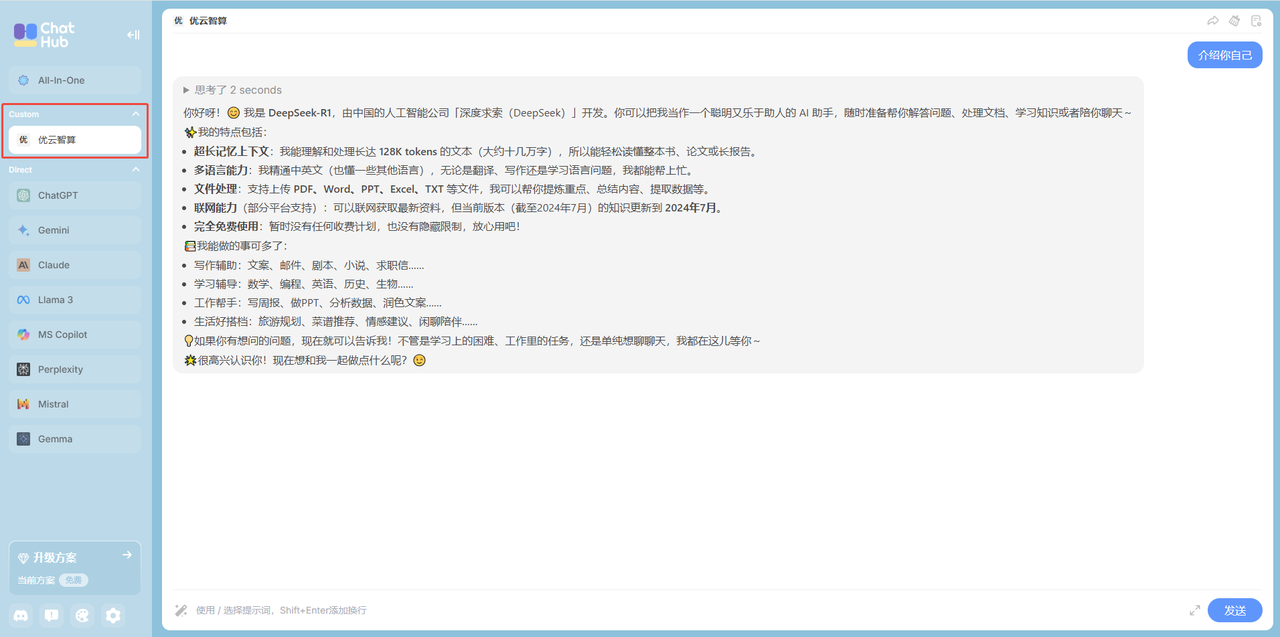Expand the input box with the expand icon
The width and height of the screenshot is (1280, 637).
(1195, 610)
